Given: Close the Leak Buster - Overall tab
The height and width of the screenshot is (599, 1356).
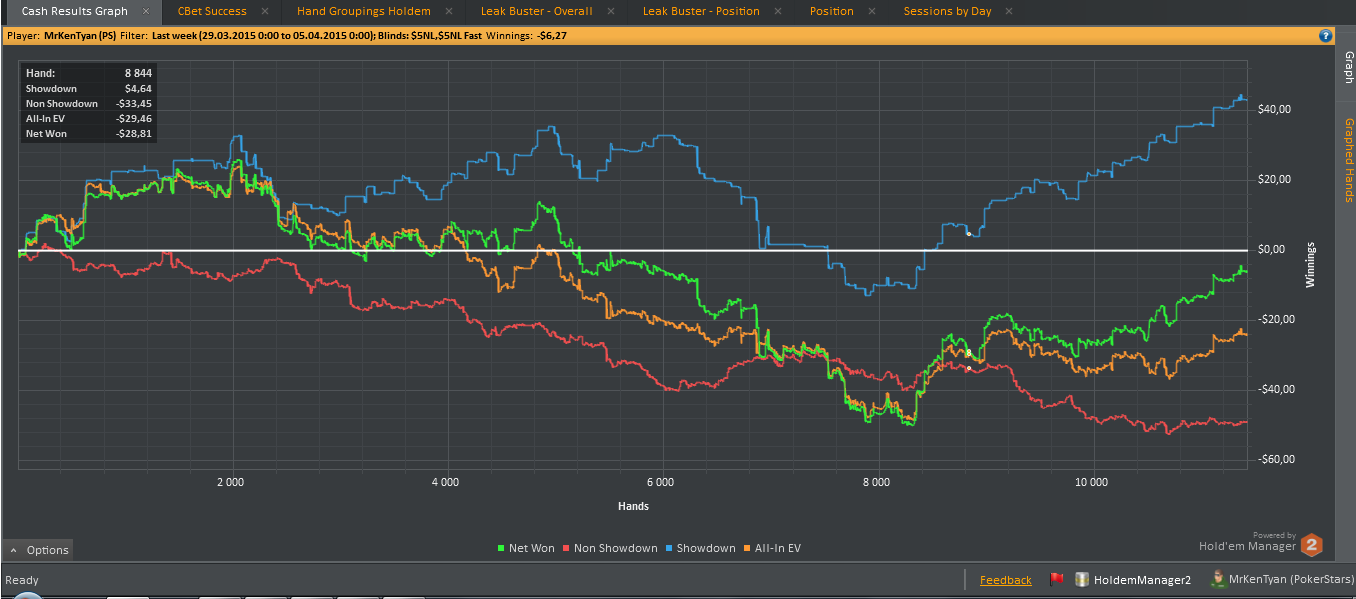Looking at the screenshot, I should pos(611,11).
